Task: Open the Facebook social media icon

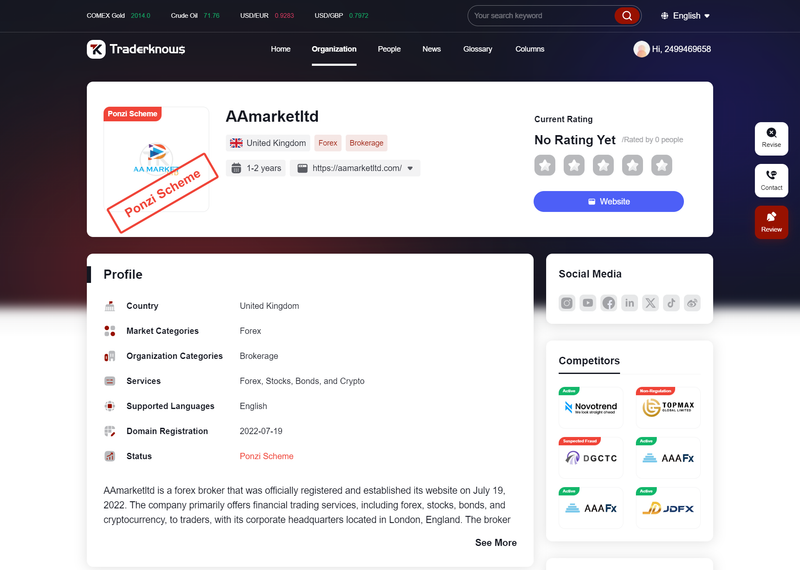Action: point(609,303)
